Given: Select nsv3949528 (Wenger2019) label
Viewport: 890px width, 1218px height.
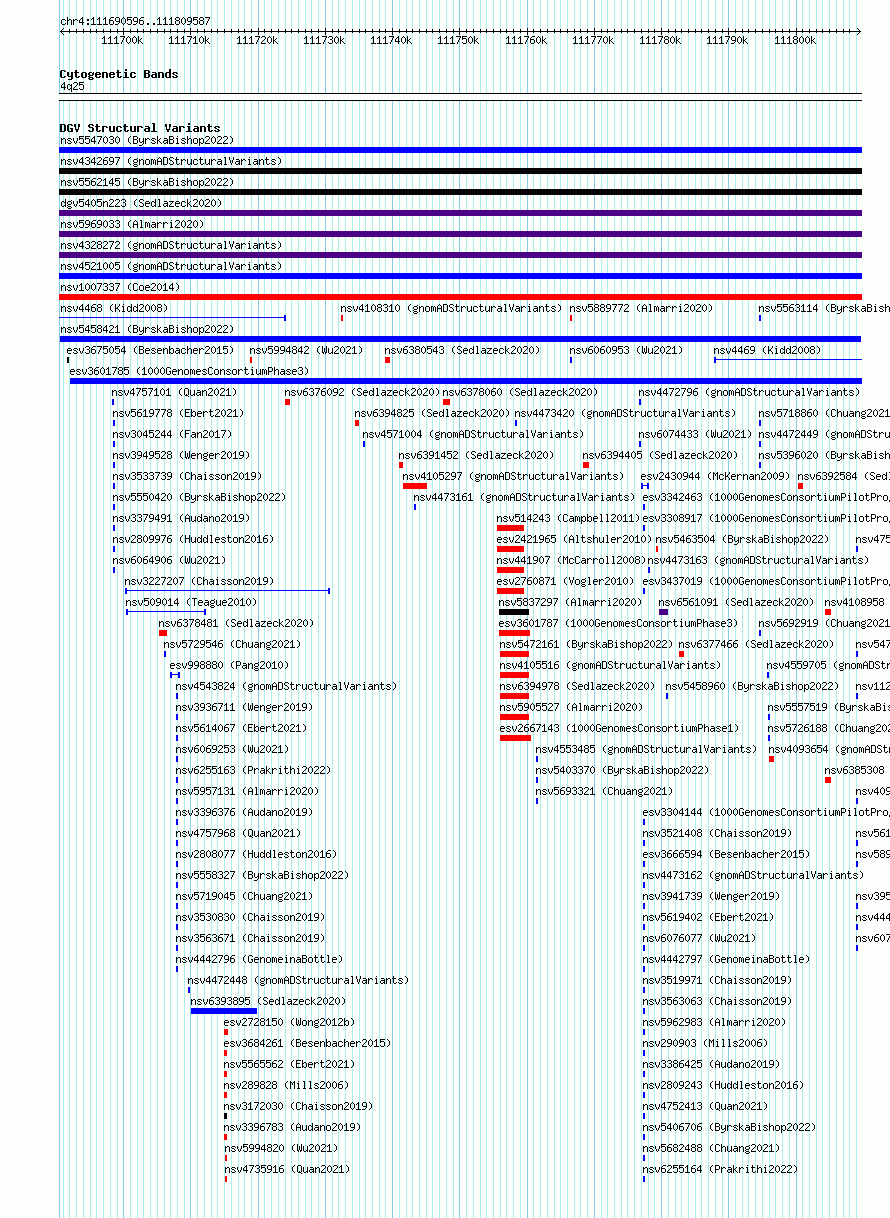Looking at the screenshot, I should 180,455.
